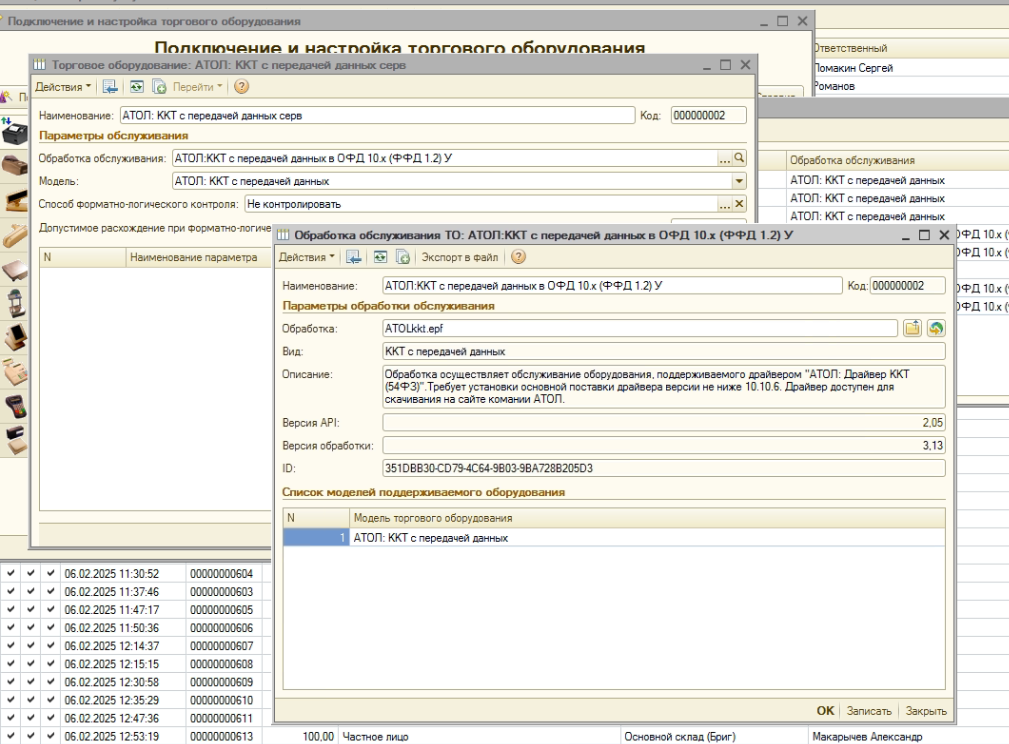Select row 1 АТОЛ: ККТ с передачей данных in the models list

(x=614, y=537)
